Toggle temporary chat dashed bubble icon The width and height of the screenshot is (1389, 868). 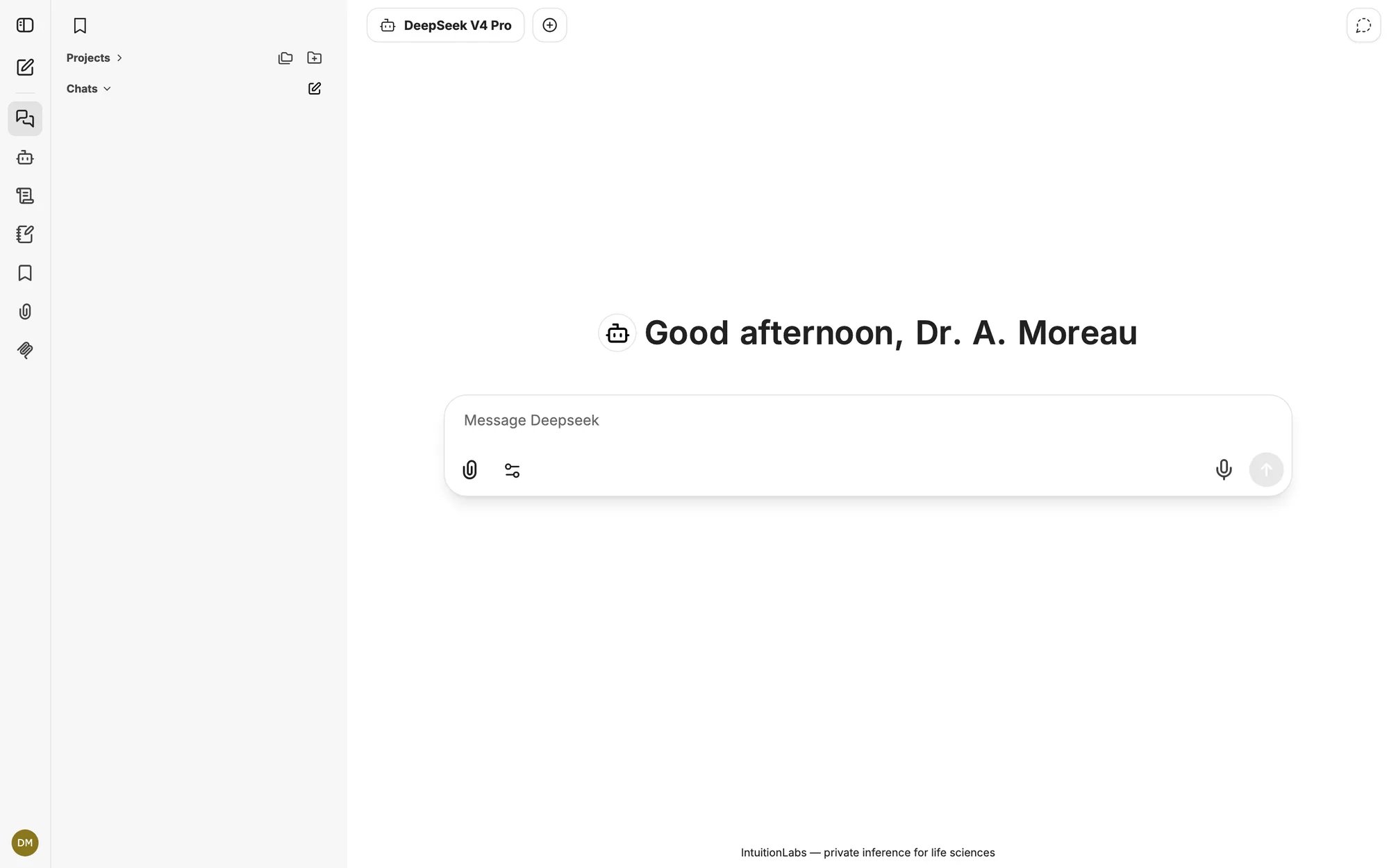1363,26
